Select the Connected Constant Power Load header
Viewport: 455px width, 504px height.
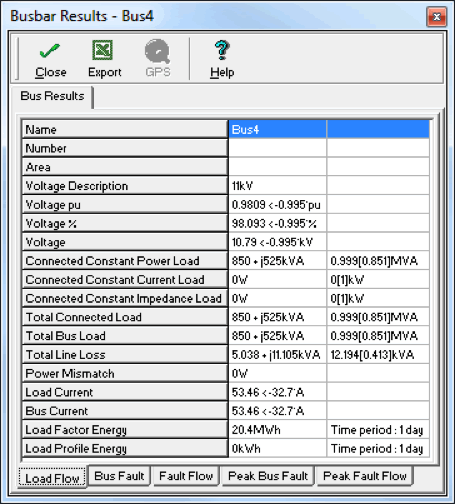point(125,261)
